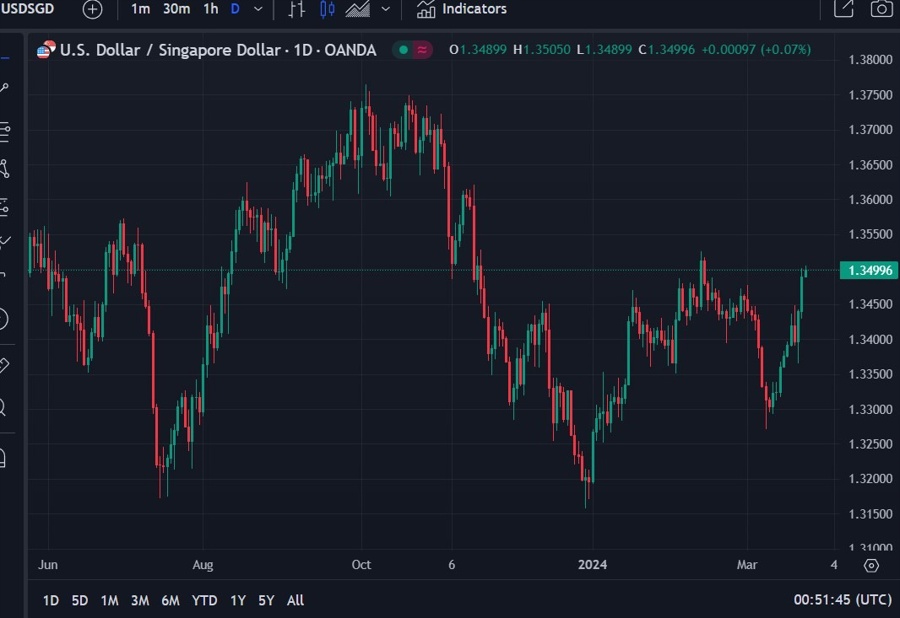Viewport: 900px width, 618px height.
Task: Select the 6M date range tab
Action: point(170,600)
